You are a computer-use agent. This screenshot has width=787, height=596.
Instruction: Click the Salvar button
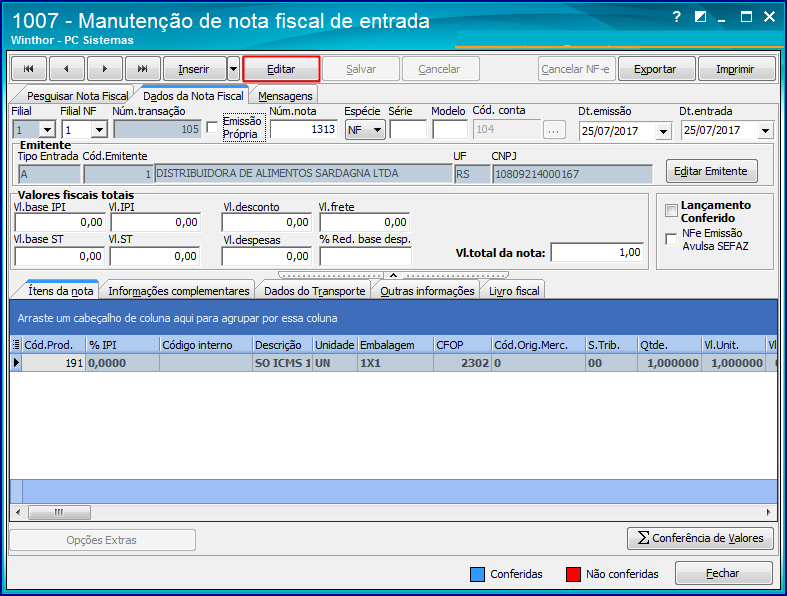(361, 69)
